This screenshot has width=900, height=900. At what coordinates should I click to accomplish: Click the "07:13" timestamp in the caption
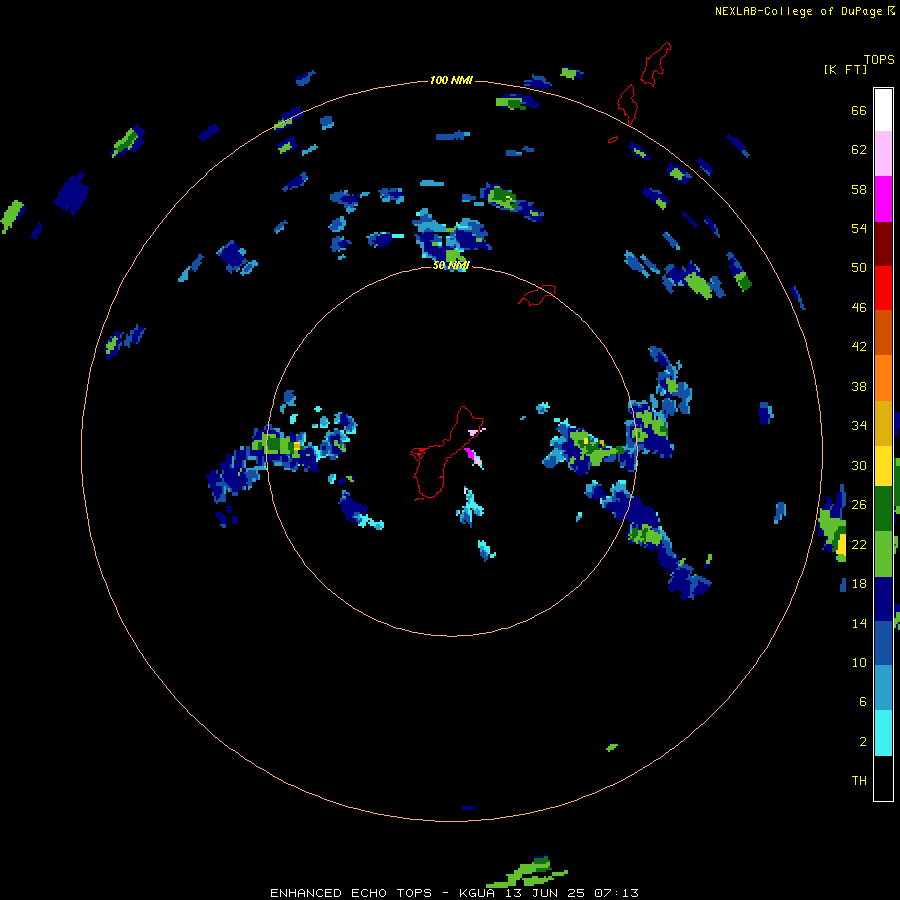click(x=616, y=893)
